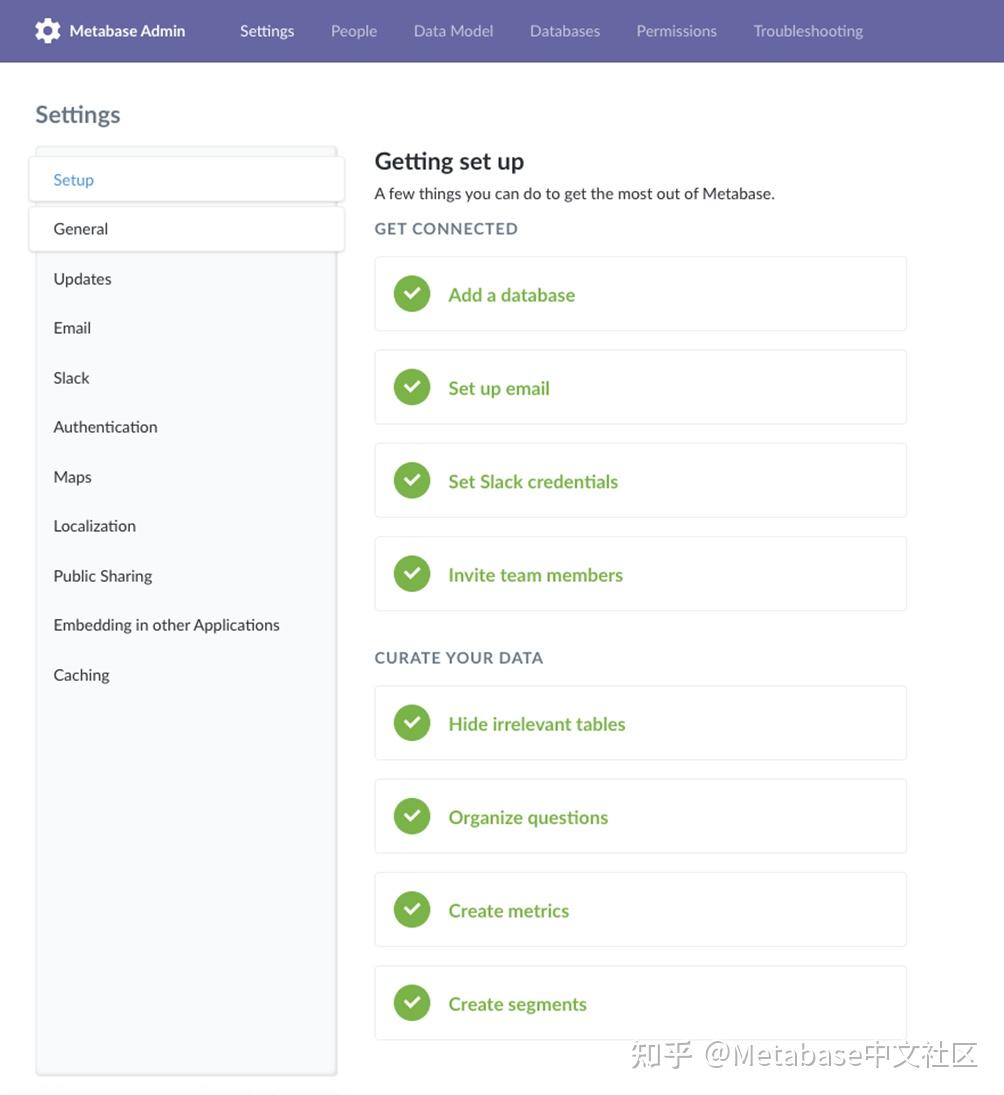Click the checkmark beside Hide irrelevant tables
This screenshot has width=1004, height=1095.
tap(412, 723)
